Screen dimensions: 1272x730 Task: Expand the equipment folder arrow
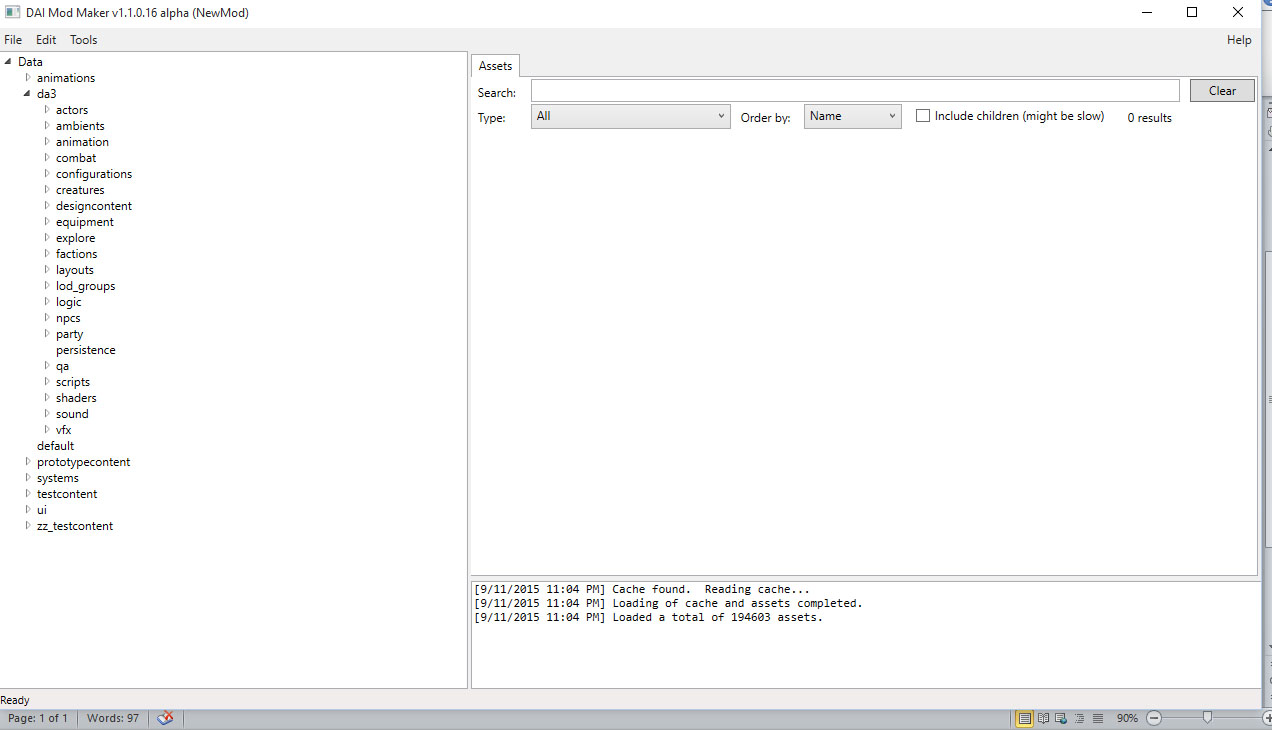click(47, 222)
